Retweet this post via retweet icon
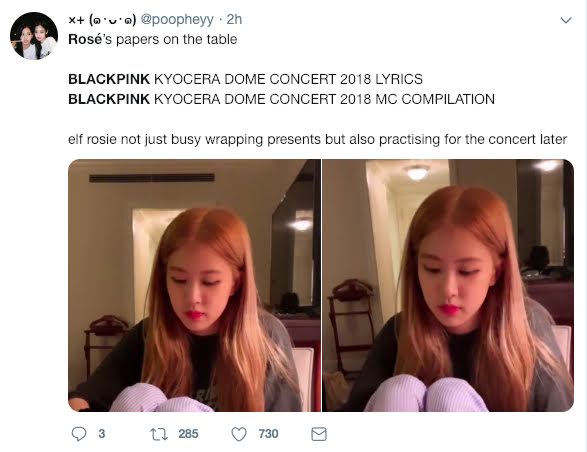Viewport: 587px width, 452px height. (x=159, y=434)
